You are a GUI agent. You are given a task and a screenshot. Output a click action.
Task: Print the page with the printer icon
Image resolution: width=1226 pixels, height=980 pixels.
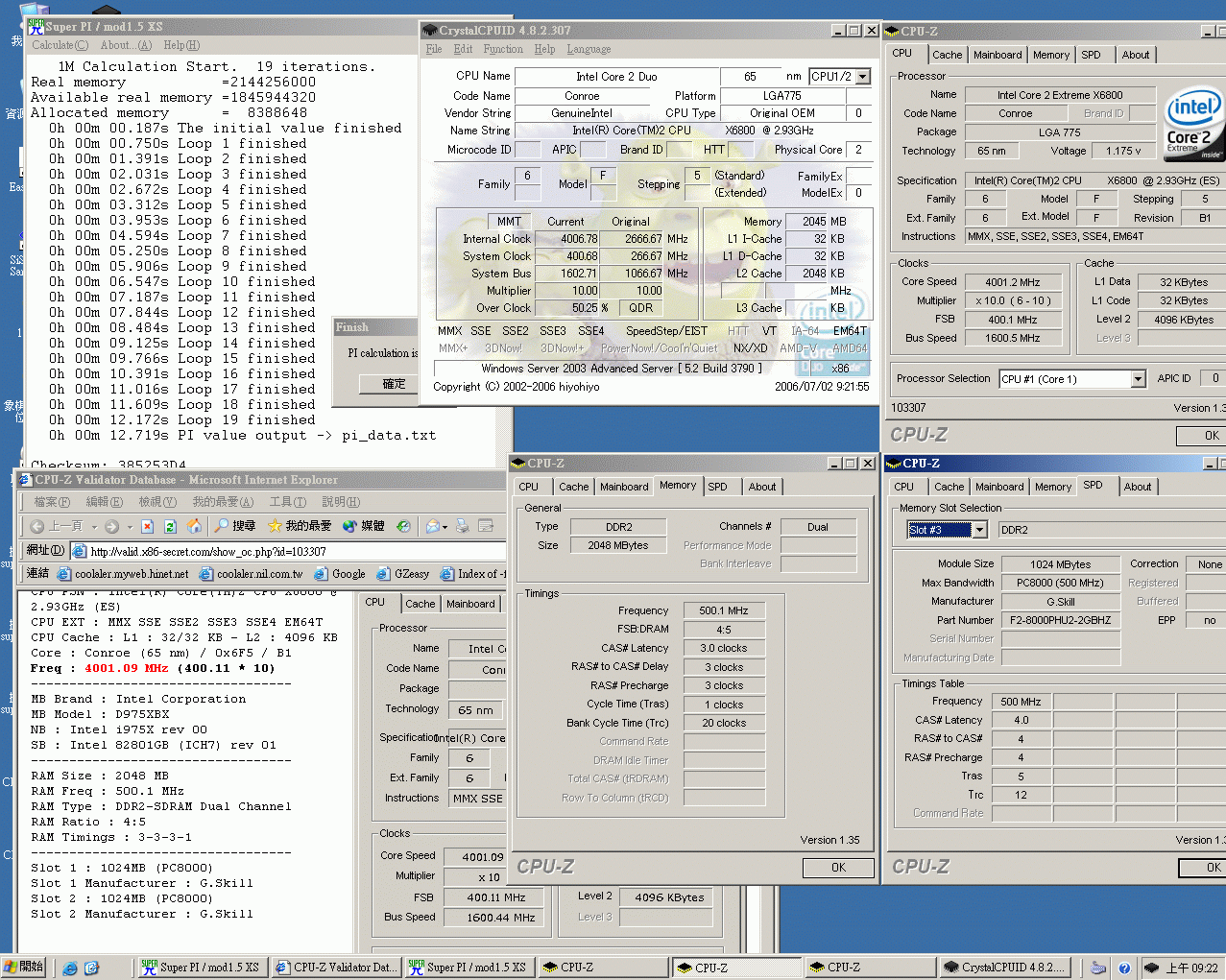(463, 526)
